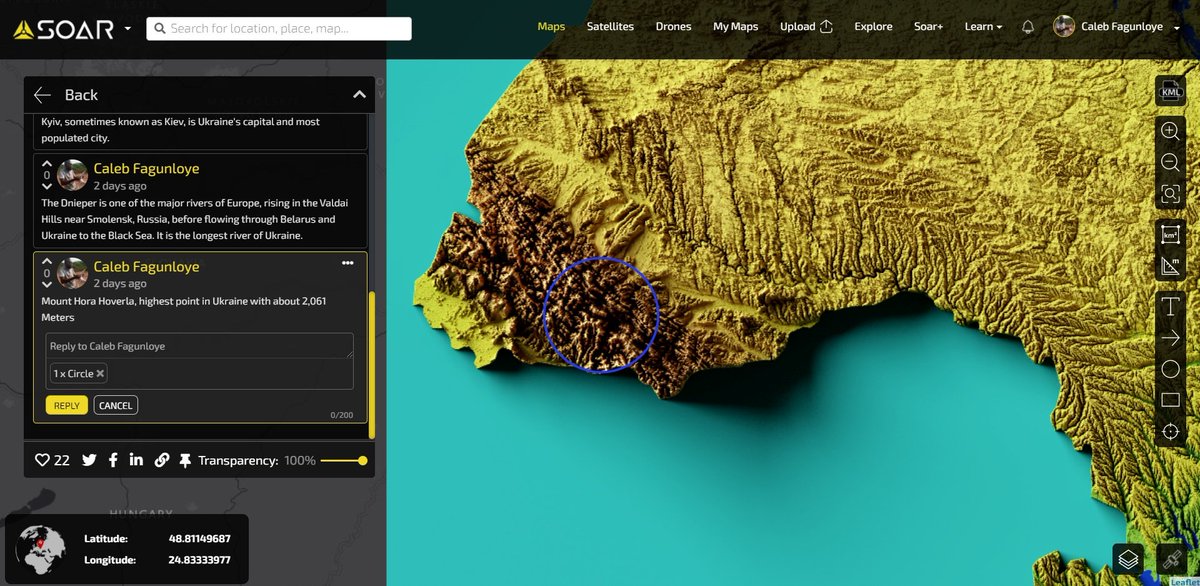Adjust the Transparency slider
The height and width of the screenshot is (586, 1200).
click(344, 461)
